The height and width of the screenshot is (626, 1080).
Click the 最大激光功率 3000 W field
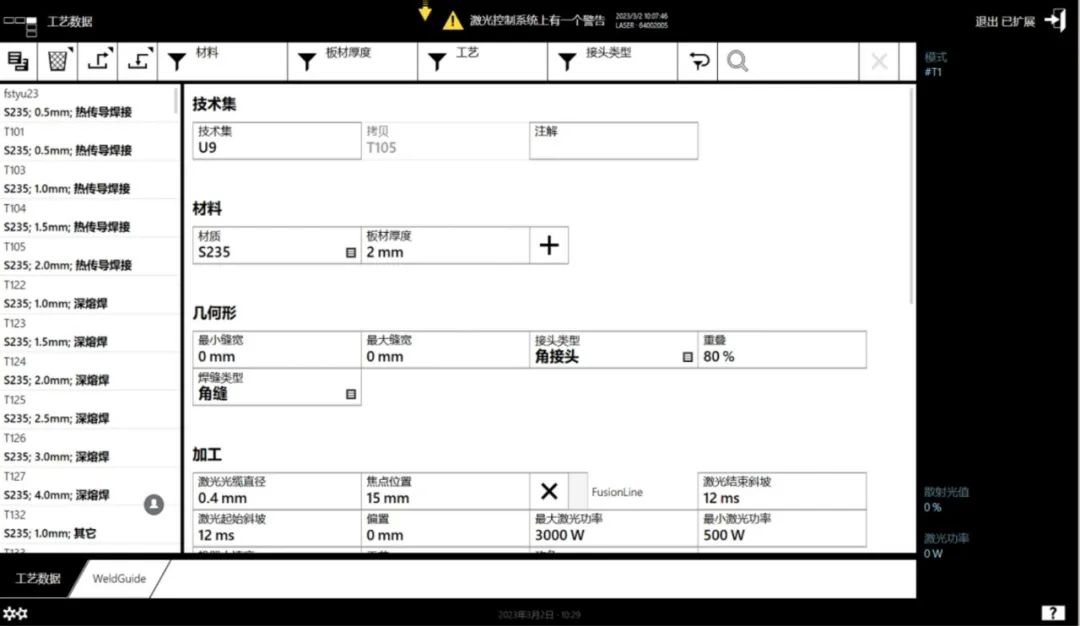[614, 528]
